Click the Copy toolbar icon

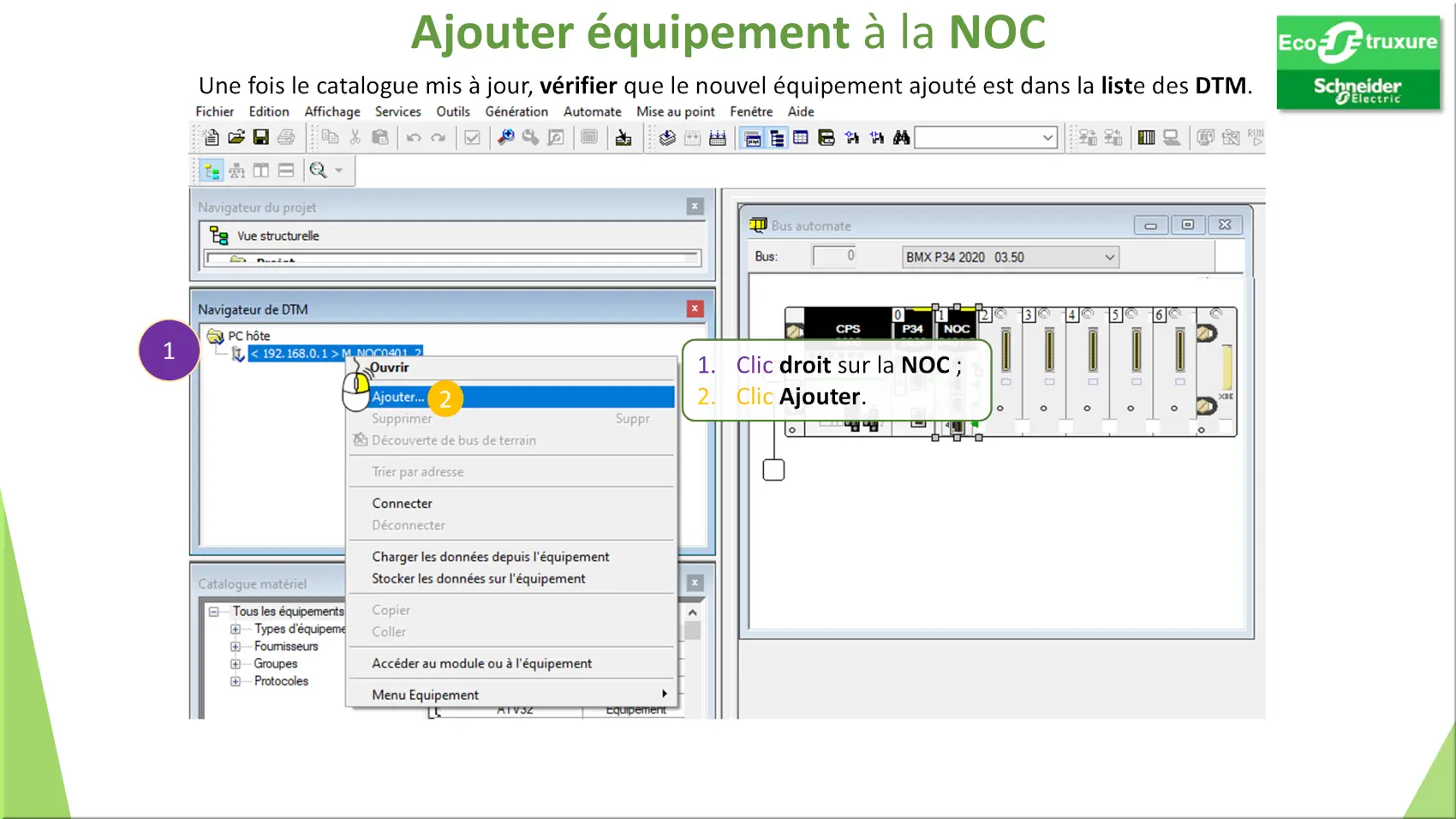(x=330, y=137)
